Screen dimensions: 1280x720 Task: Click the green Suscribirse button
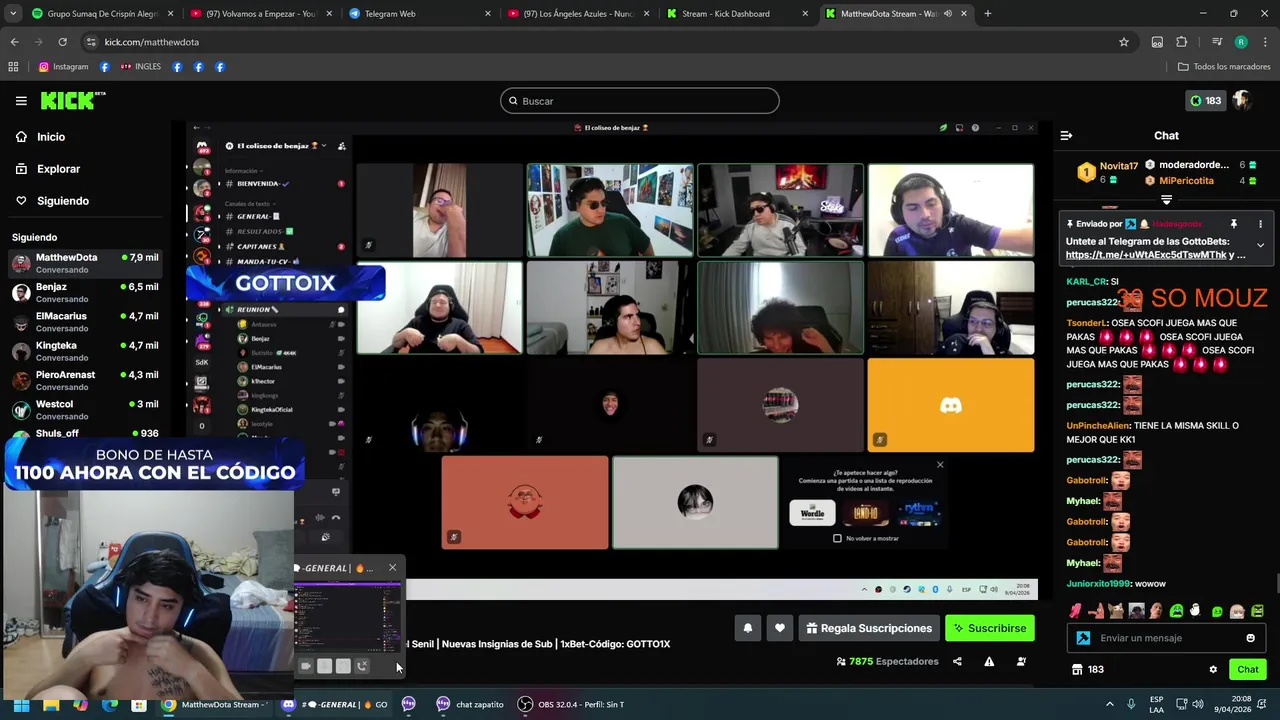coord(990,628)
